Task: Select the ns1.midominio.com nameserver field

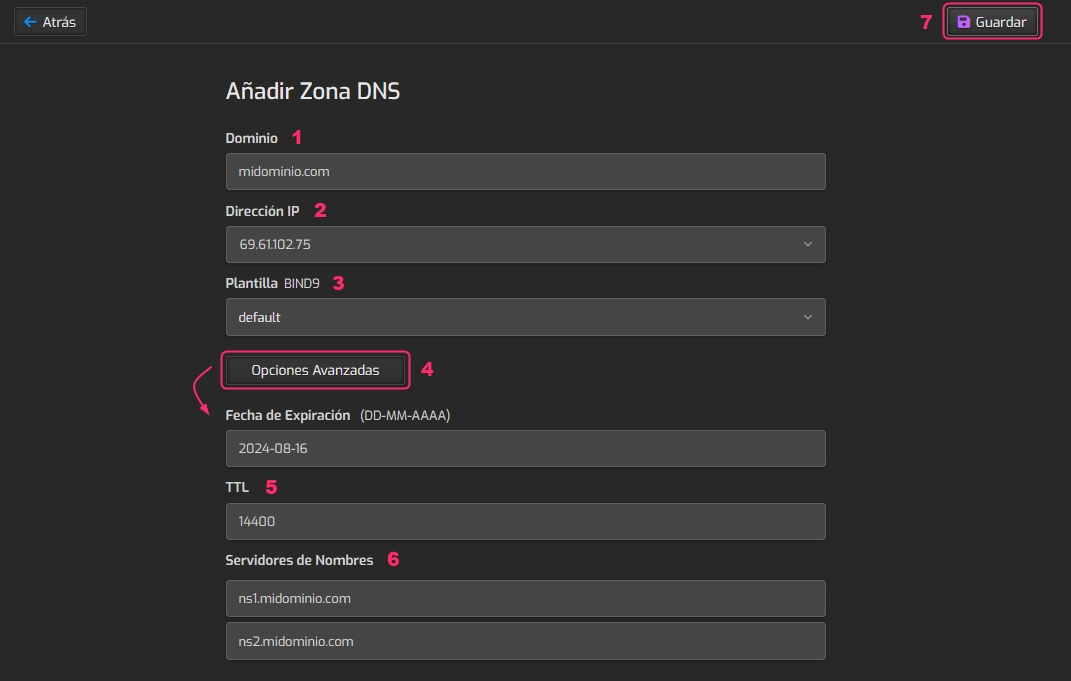Action: click(x=525, y=598)
